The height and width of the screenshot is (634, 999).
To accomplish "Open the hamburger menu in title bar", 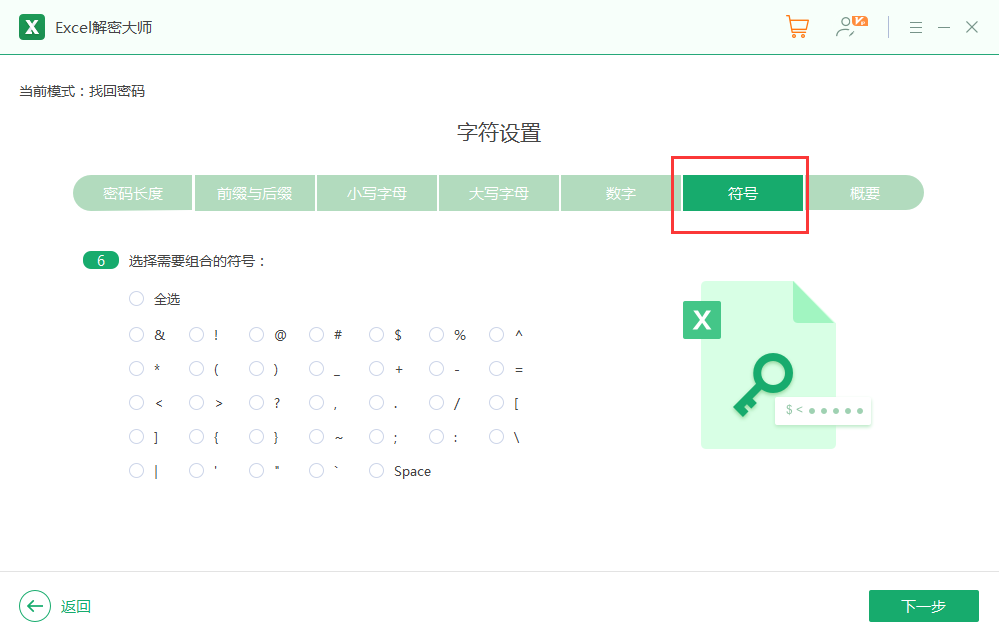I will [916, 27].
